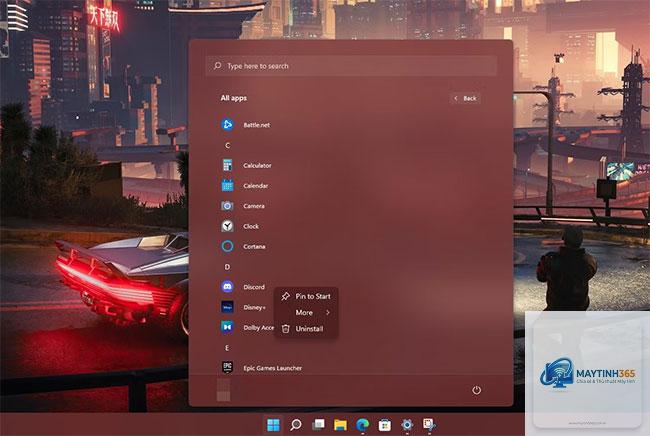
Task: Open the Calendar app icon
Action: tap(227, 185)
